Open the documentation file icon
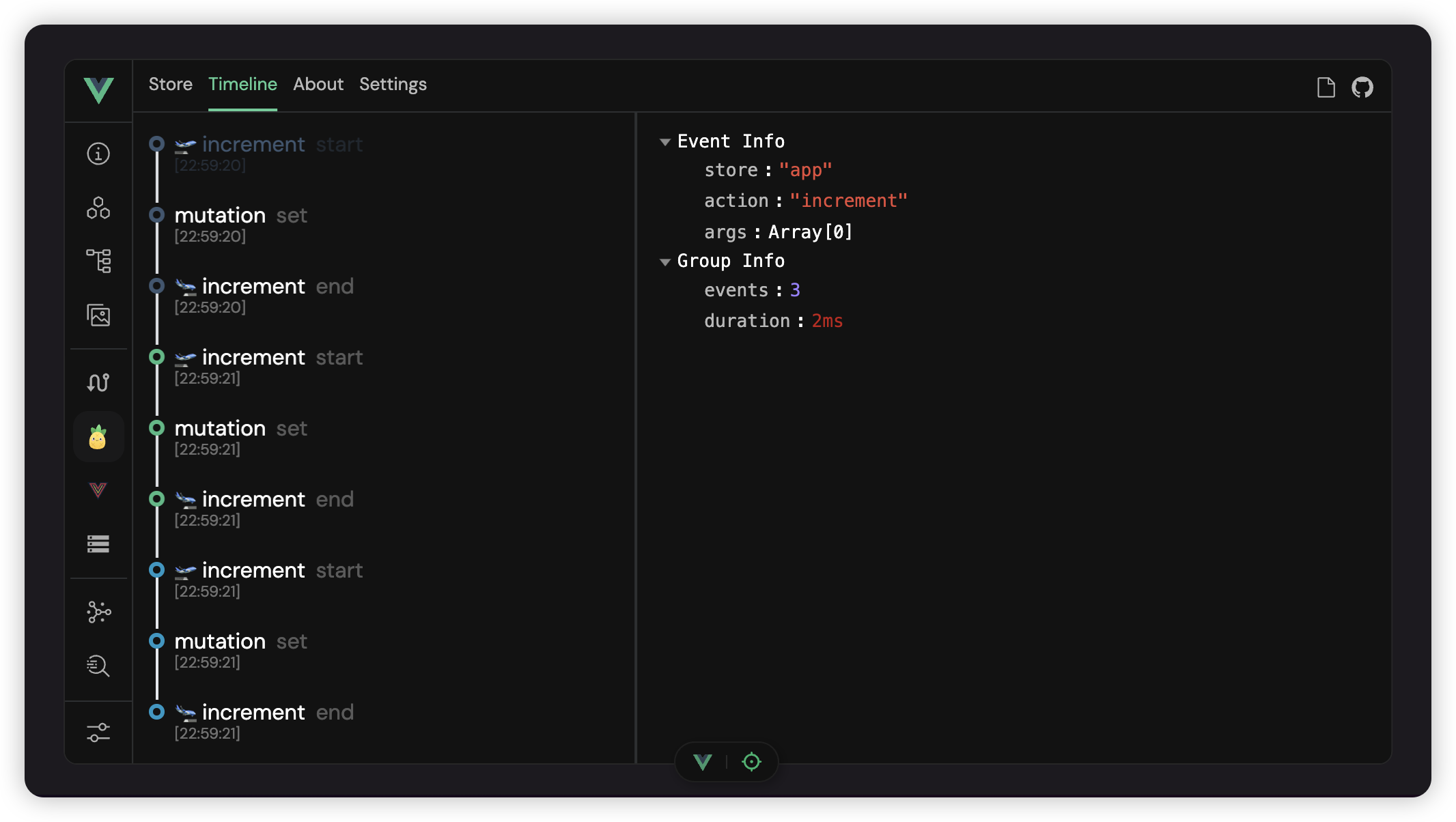This screenshot has height=822, width=1456. tap(1326, 87)
